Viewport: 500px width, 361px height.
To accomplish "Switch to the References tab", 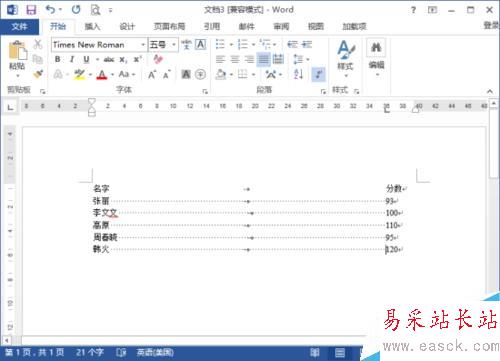I will coord(212,27).
